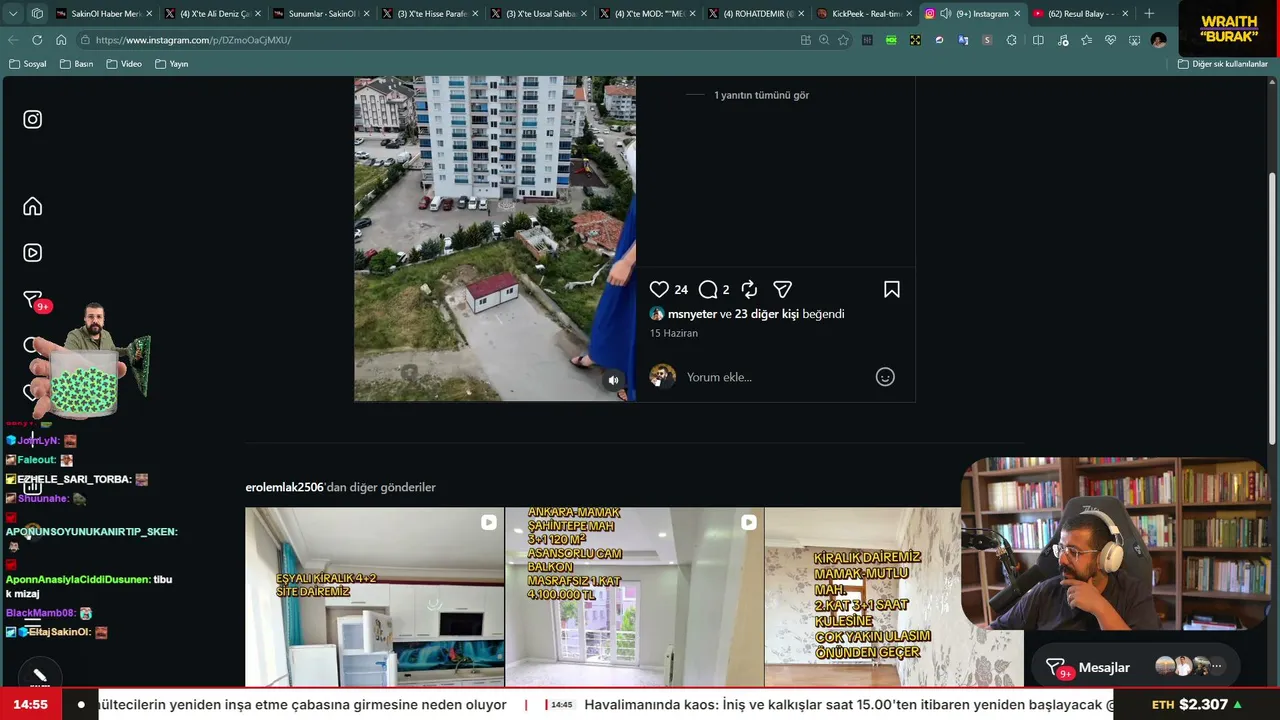Screen dimensions: 1280x720
Task: Expand 'Diğer sık kullanılanlar' bookmarks folder
Action: click(1223, 64)
